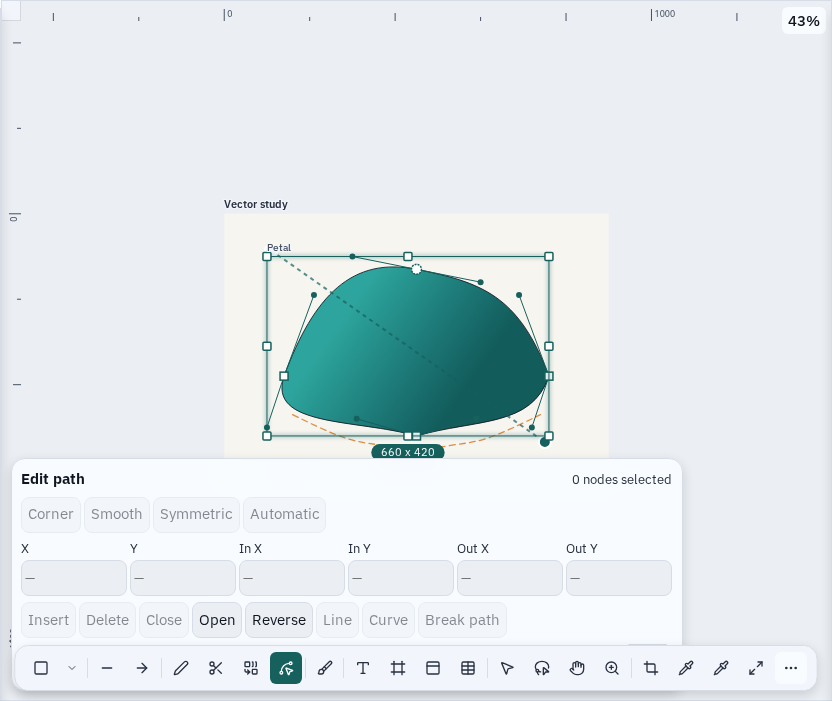
Task: Click the Close path button
Action: point(164,620)
